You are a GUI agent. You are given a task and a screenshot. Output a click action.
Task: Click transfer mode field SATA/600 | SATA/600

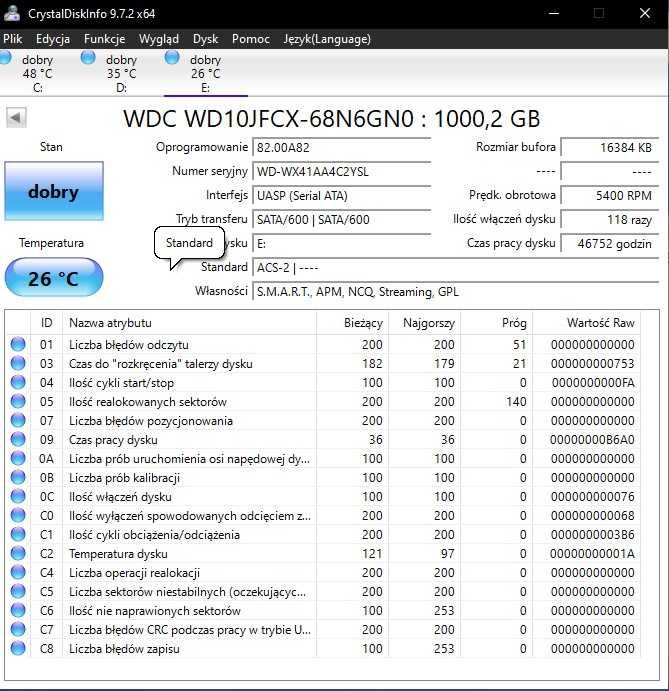pyautogui.click(x=342, y=219)
